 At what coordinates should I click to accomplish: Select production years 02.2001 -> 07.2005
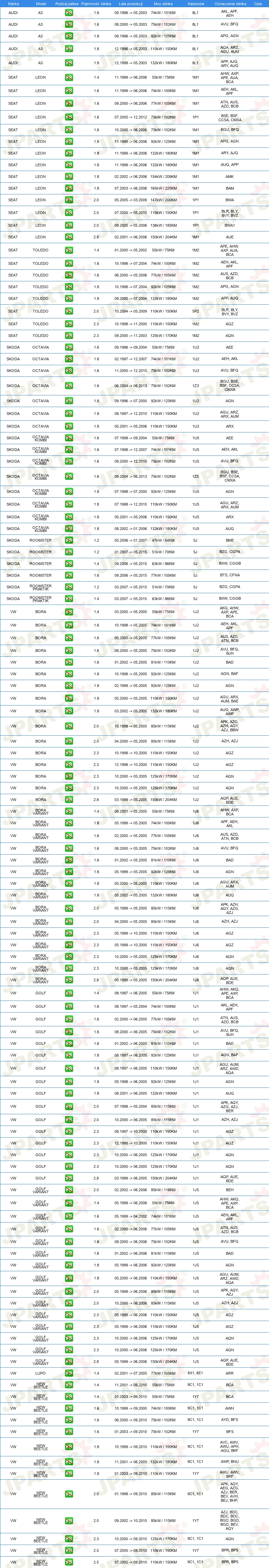click(130, 1373)
